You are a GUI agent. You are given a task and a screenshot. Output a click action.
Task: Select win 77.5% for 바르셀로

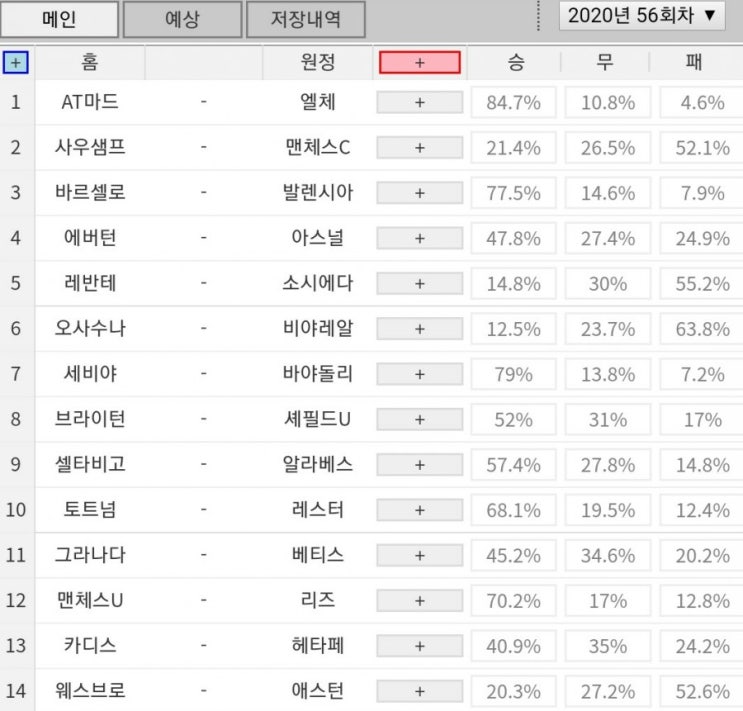pos(514,193)
